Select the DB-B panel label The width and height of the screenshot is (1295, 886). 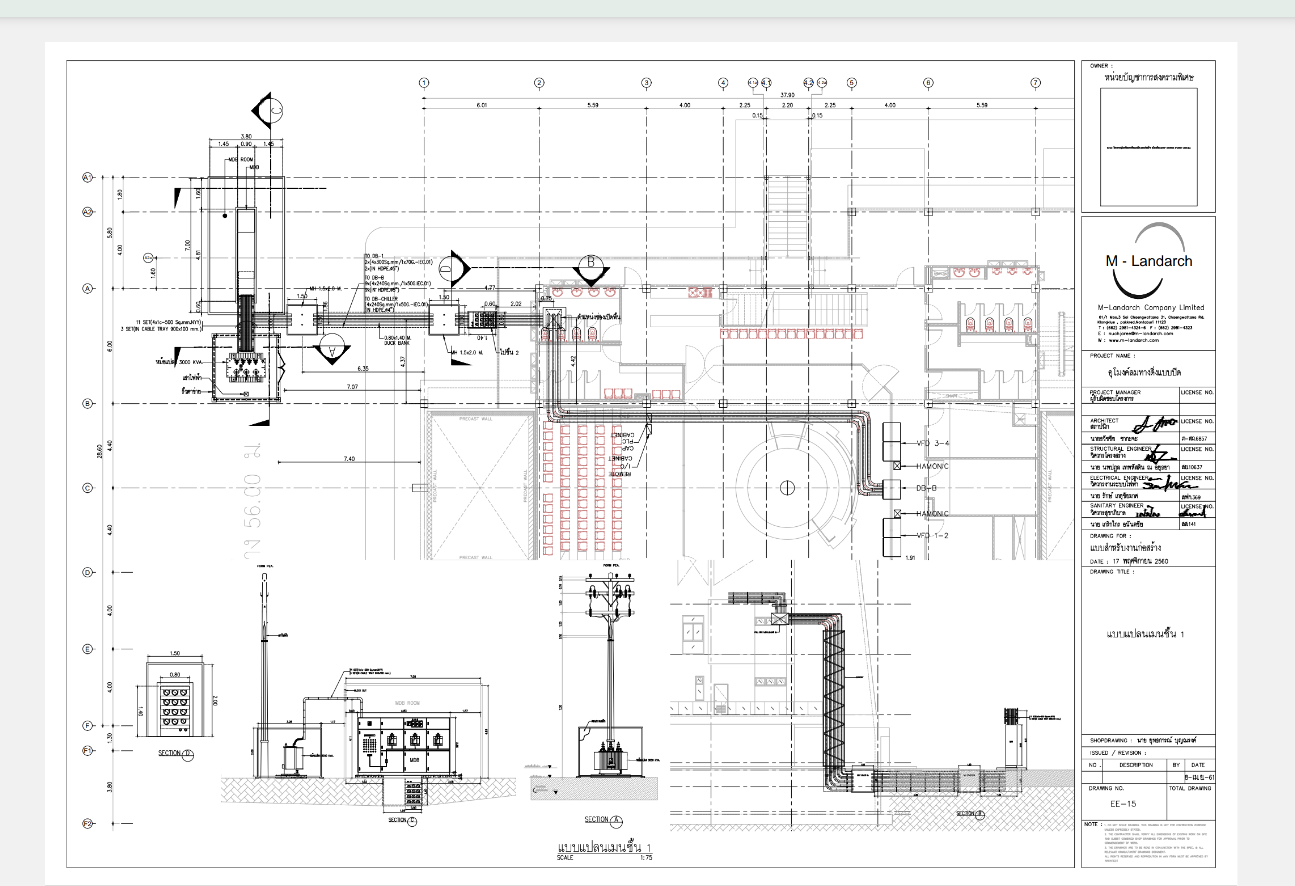click(x=926, y=488)
